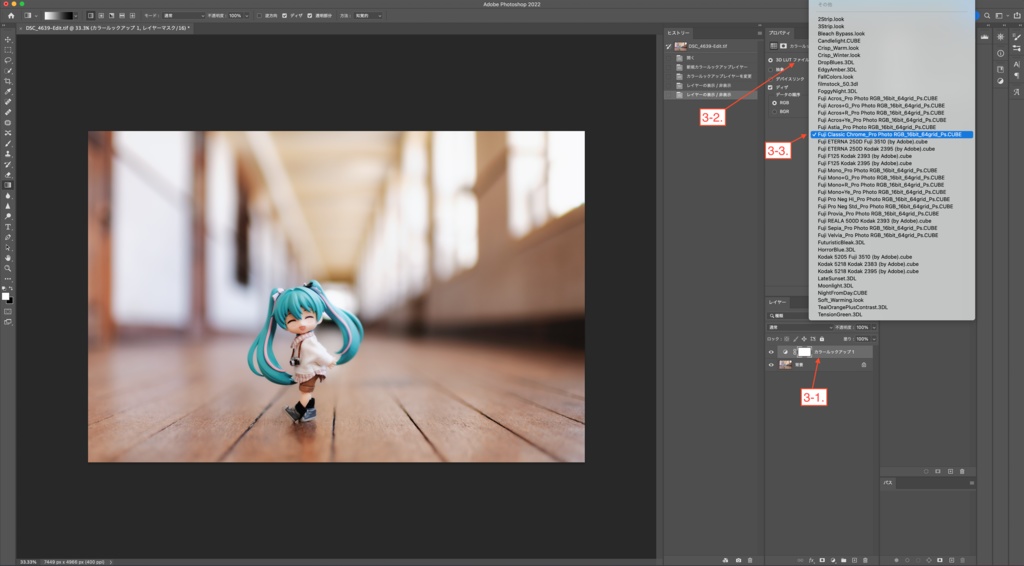This screenshot has height=566, width=1024.
Task: Choose FoggyNight.3DL from LUT list
Action: tap(837, 91)
